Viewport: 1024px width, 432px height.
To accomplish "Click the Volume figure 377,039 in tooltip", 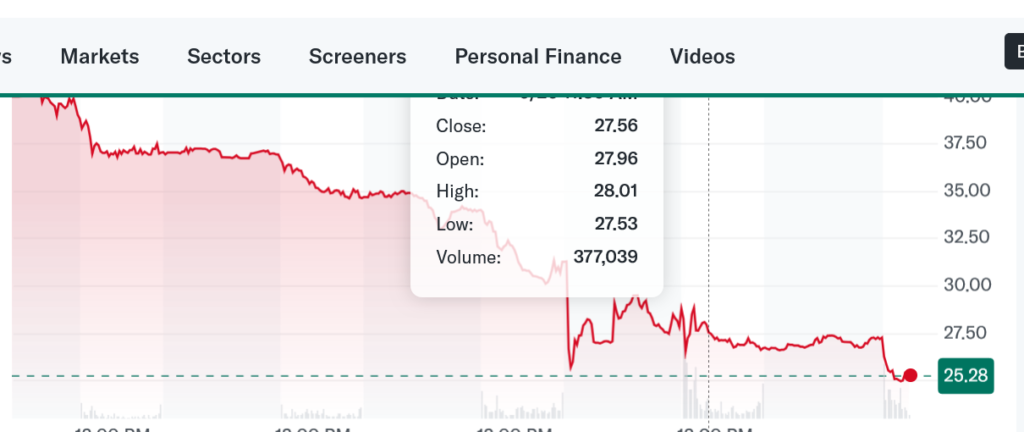I will (x=605, y=256).
